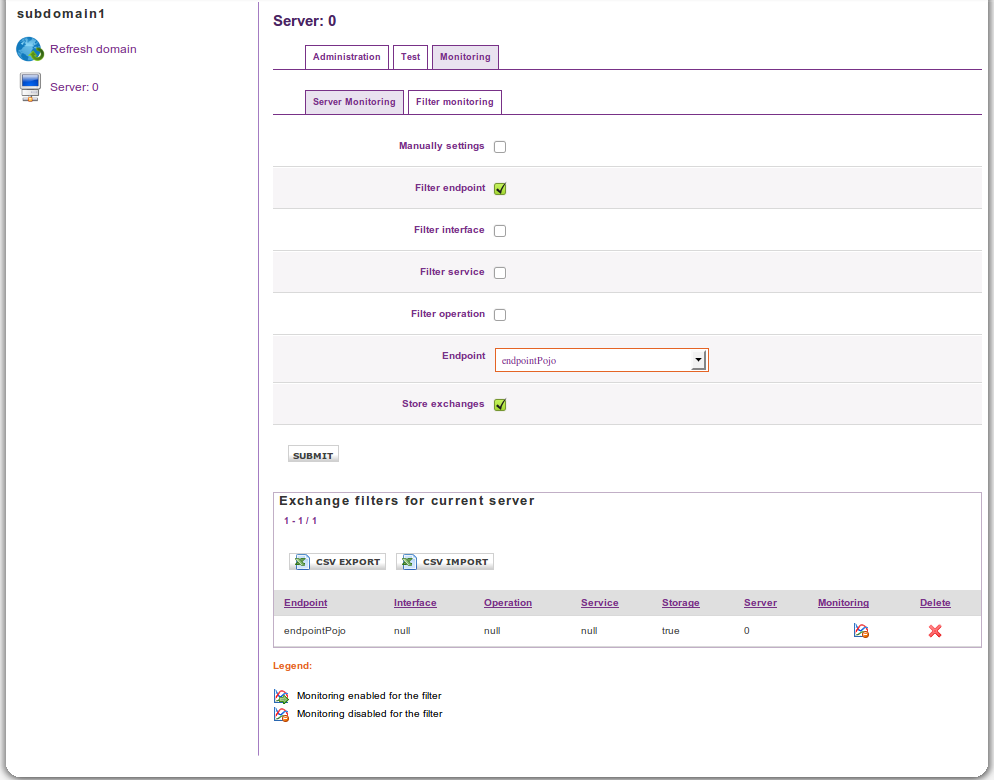
Task: Click the Server: 0 link in sidebar
Action: (74, 87)
